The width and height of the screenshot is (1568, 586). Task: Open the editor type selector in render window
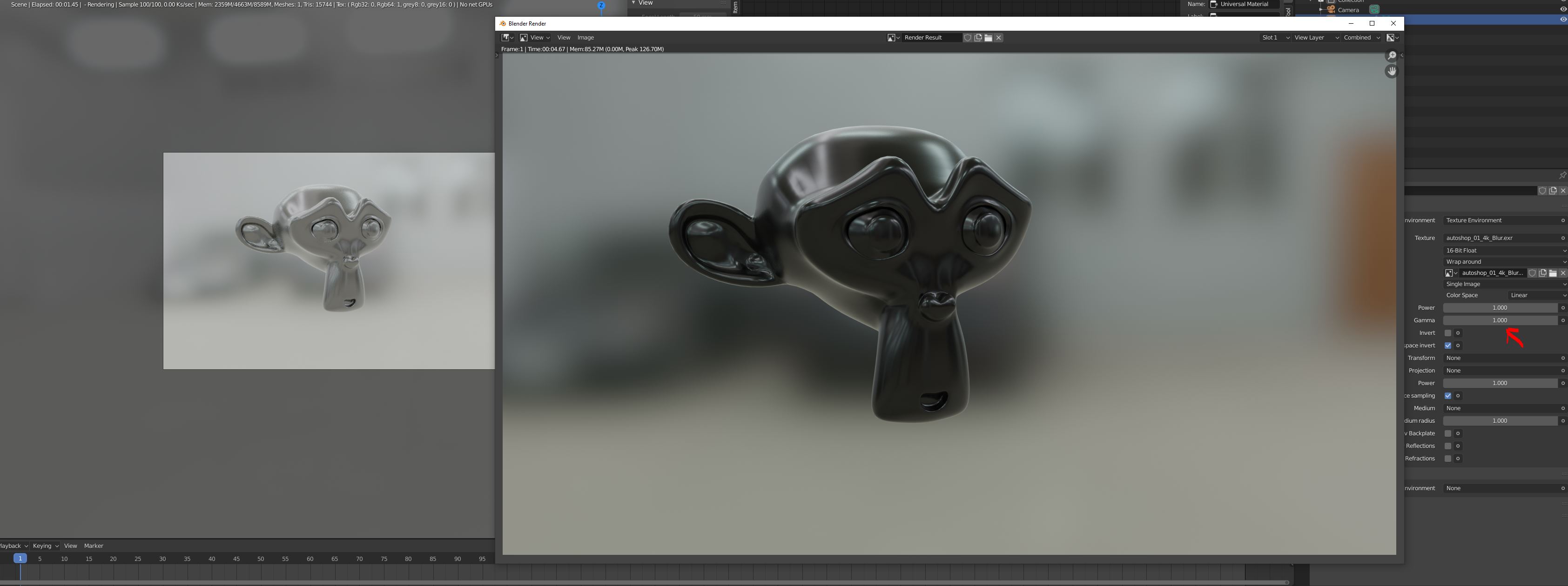point(507,38)
